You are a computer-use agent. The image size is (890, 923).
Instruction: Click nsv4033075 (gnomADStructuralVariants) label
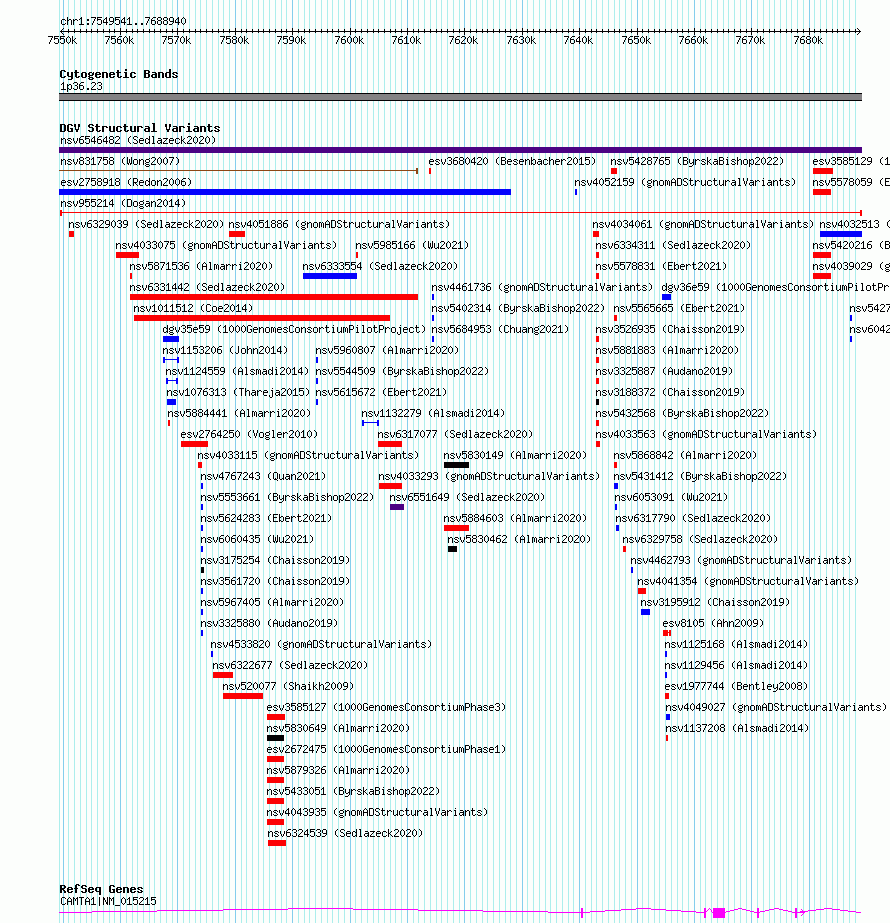click(226, 245)
